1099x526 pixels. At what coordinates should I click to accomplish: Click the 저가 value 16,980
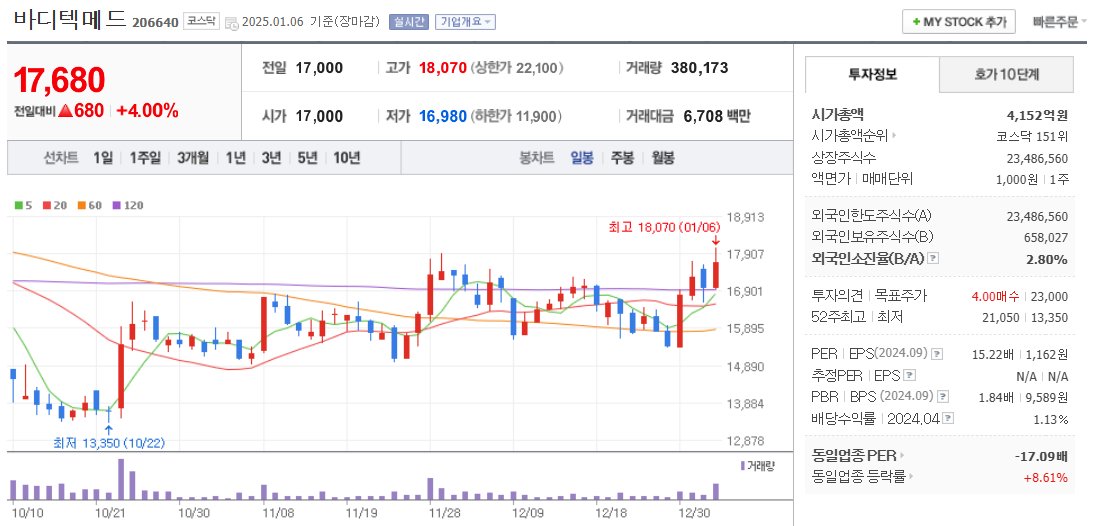(442, 116)
